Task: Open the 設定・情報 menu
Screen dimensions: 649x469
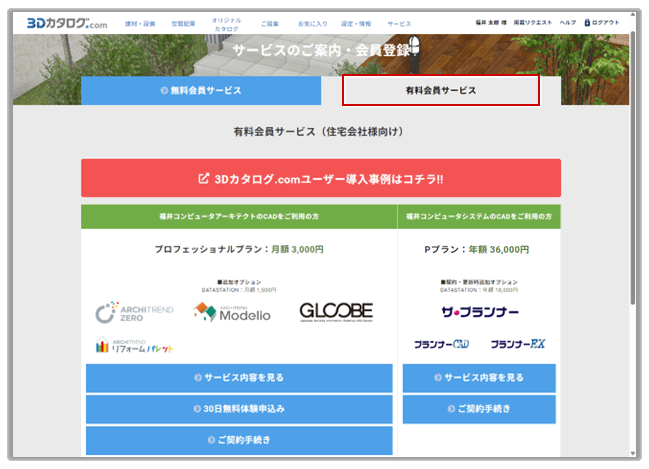Action: coord(358,22)
